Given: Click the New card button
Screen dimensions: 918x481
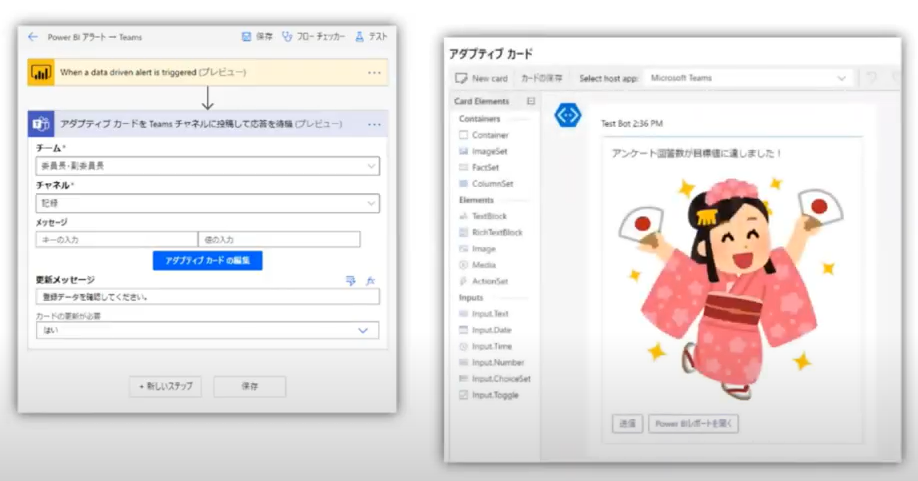Looking at the screenshot, I should click(x=482, y=78).
